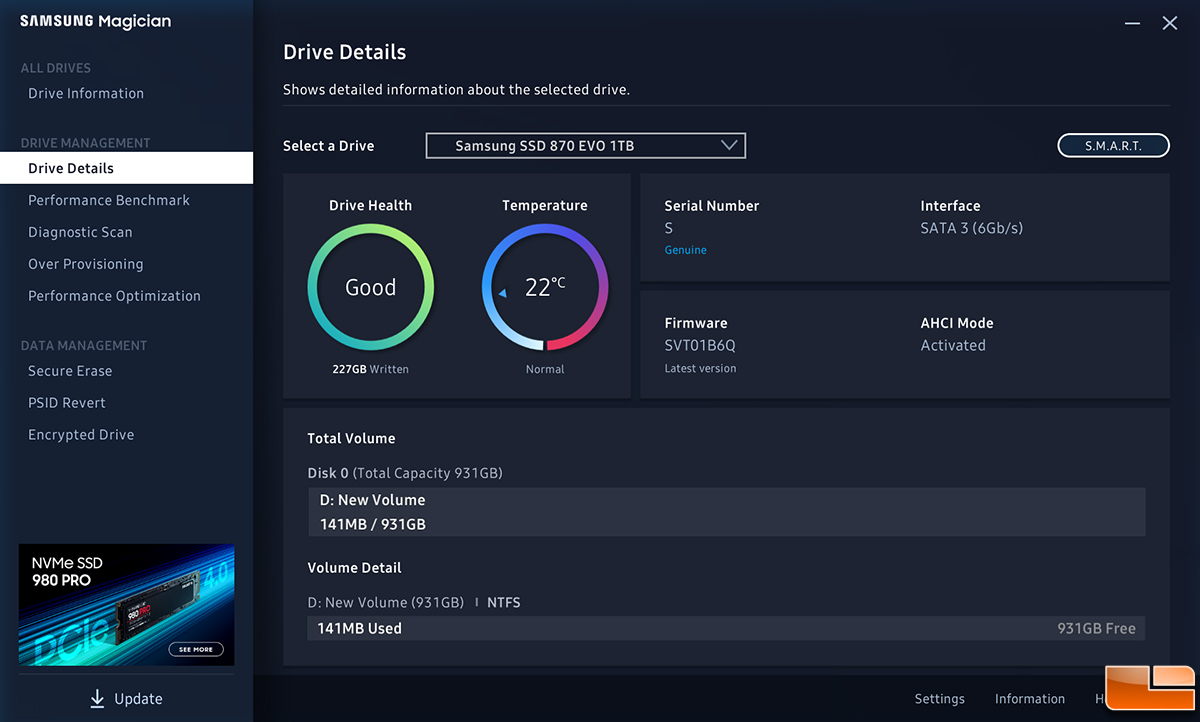This screenshot has height=722, width=1200.
Task: Click the Temperature 22°C gauge
Action: pyautogui.click(x=545, y=287)
